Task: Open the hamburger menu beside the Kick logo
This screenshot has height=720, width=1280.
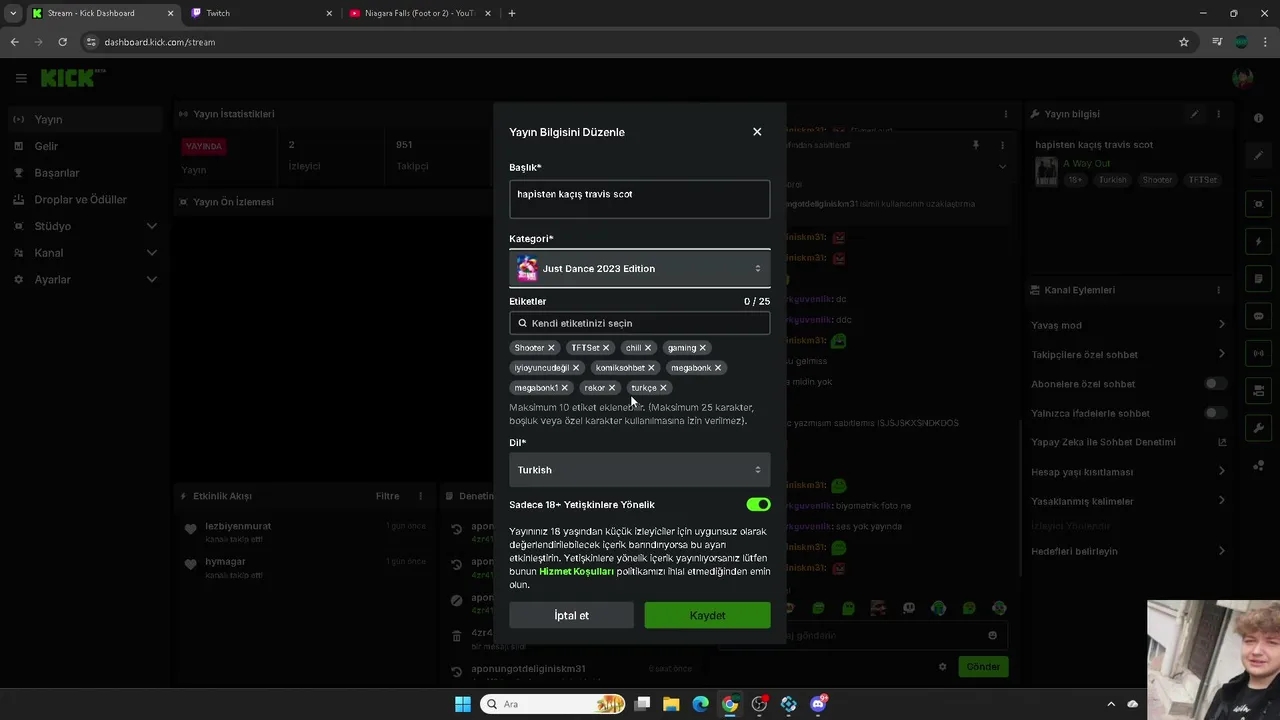Action: click(21, 78)
